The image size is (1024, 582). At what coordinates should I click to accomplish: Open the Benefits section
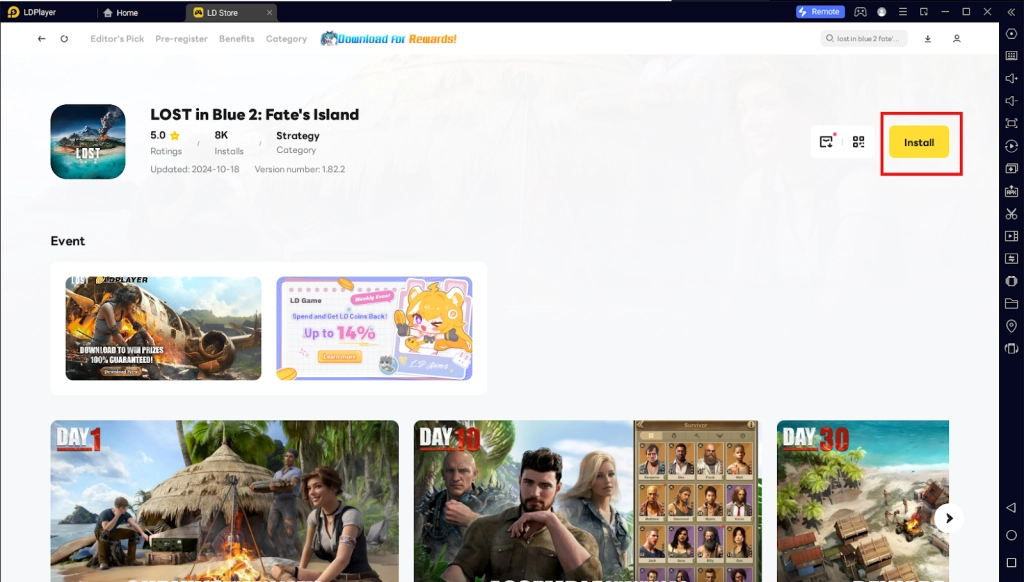236,39
